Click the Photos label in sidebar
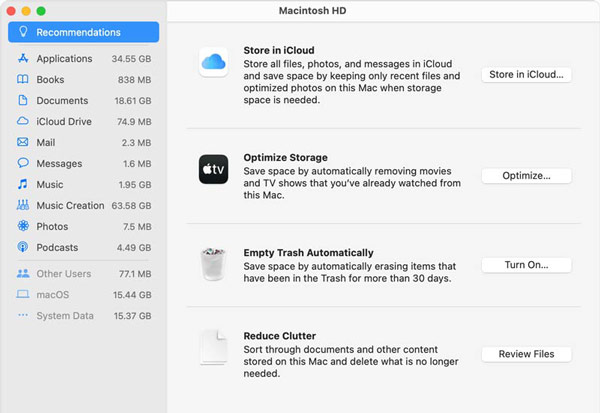Screen dimensions: 600x413 pos(52,227)
